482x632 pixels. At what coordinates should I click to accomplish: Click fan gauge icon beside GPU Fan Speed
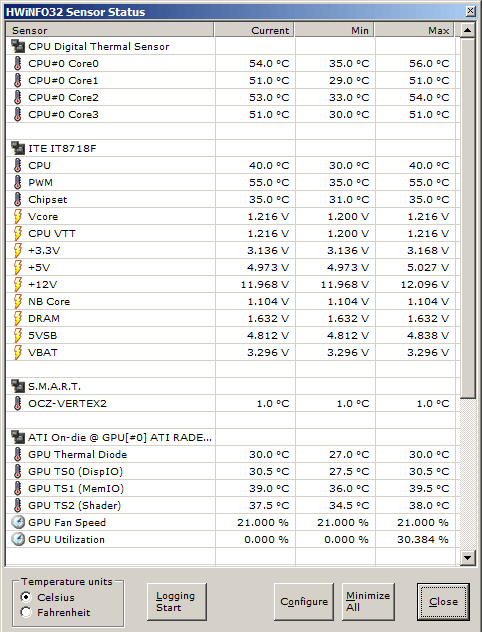[18, 522]
